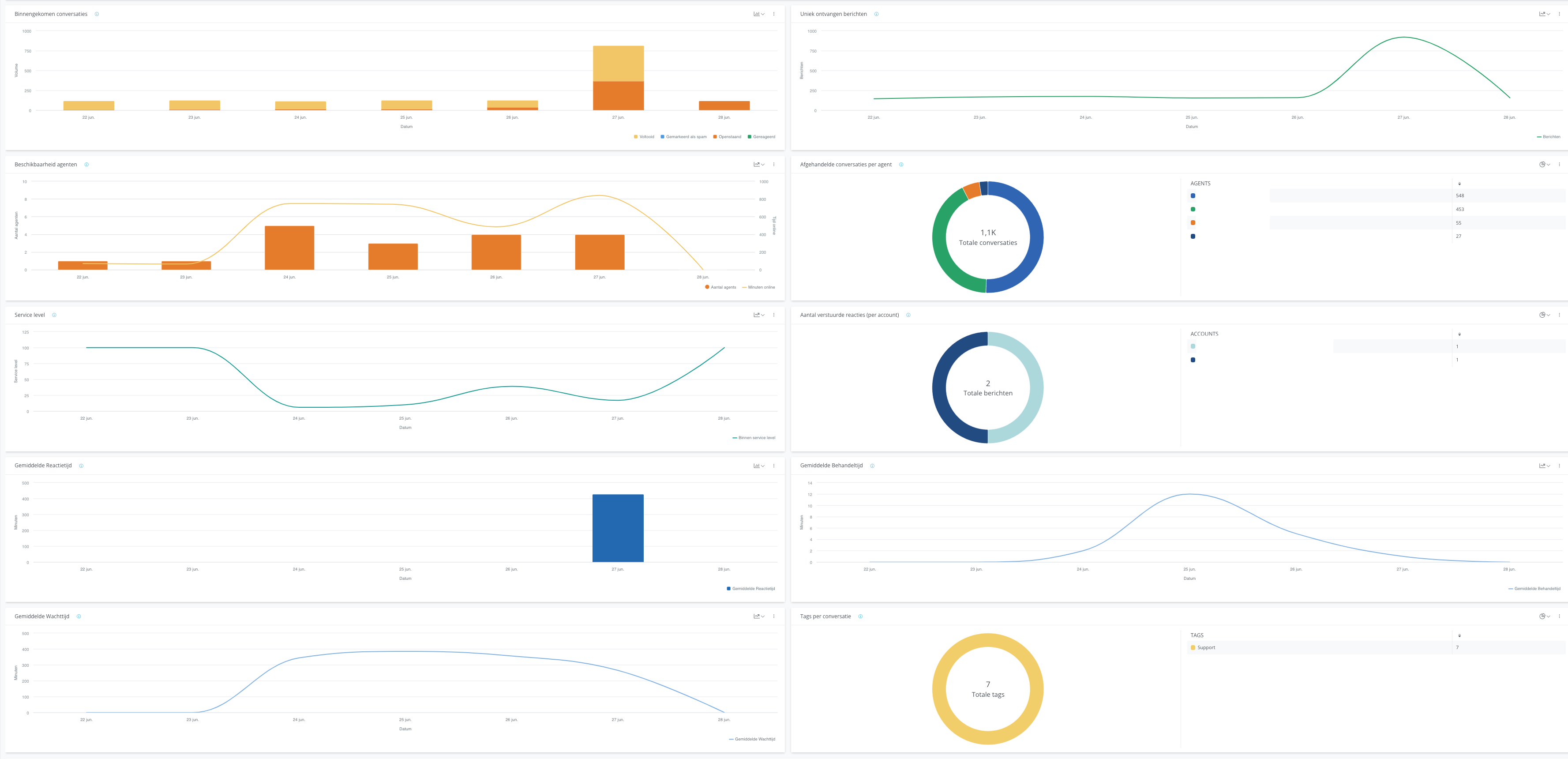
Task: Open three-dot menu of Binnengekomen conversaties panel
Action: pos(774,14)
